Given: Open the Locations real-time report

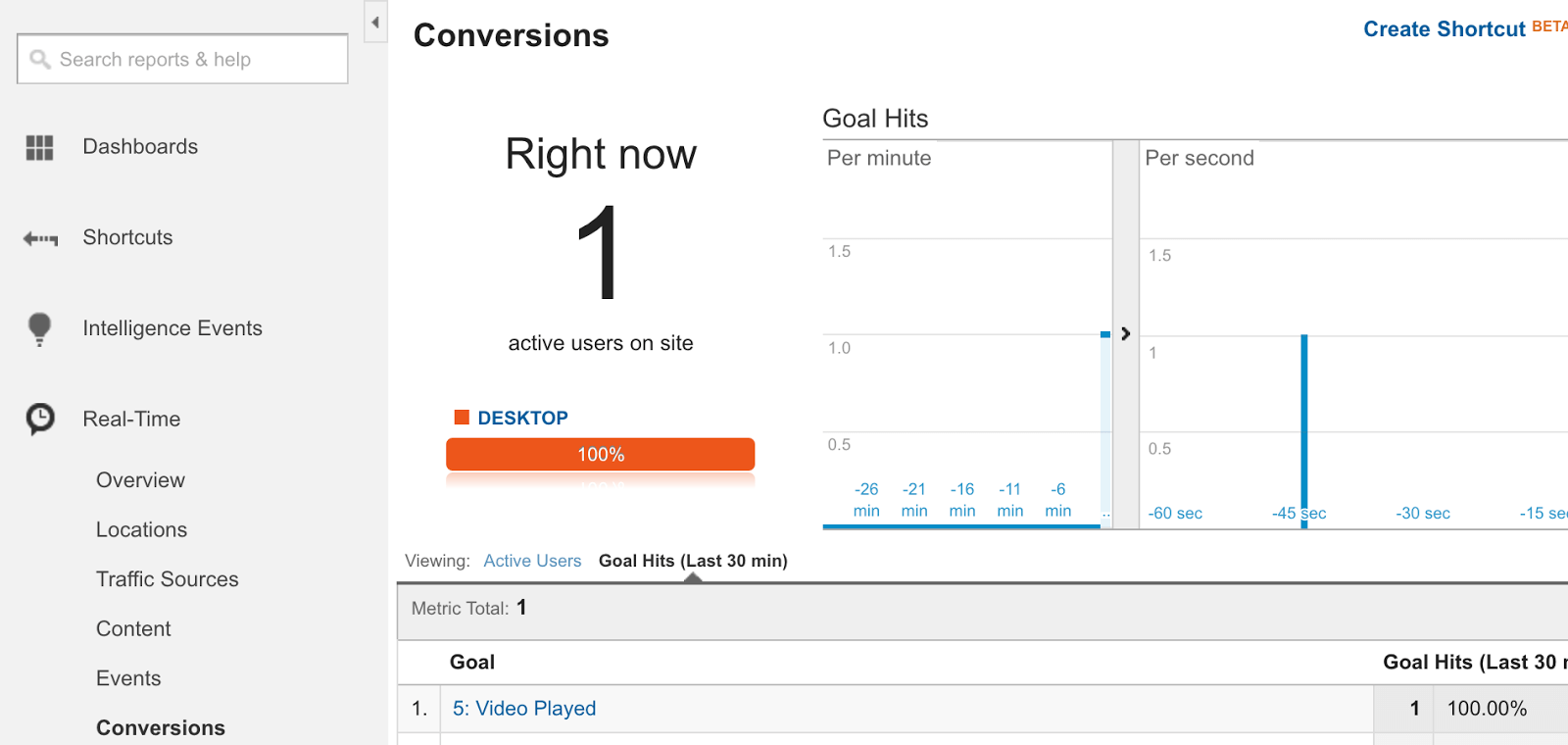Looking at the screenshot, I should [141, 530].
